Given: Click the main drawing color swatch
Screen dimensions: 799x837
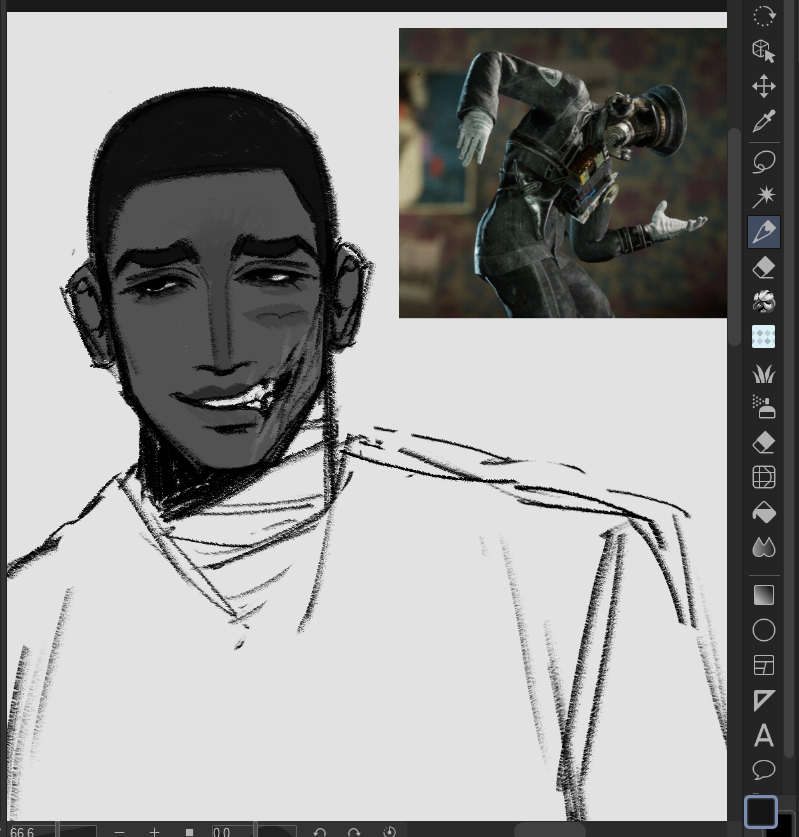Looking at the screenshot, I should (x=761, y=811).
